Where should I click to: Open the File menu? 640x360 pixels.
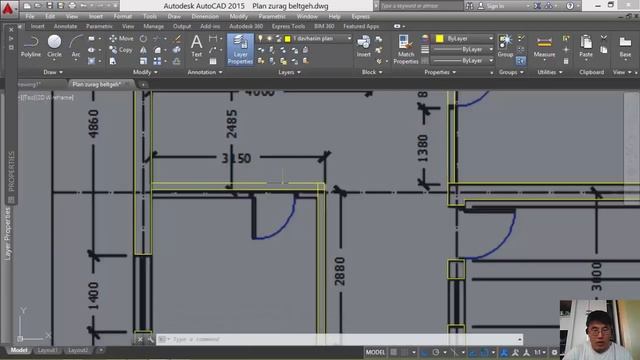click(30, 17)
